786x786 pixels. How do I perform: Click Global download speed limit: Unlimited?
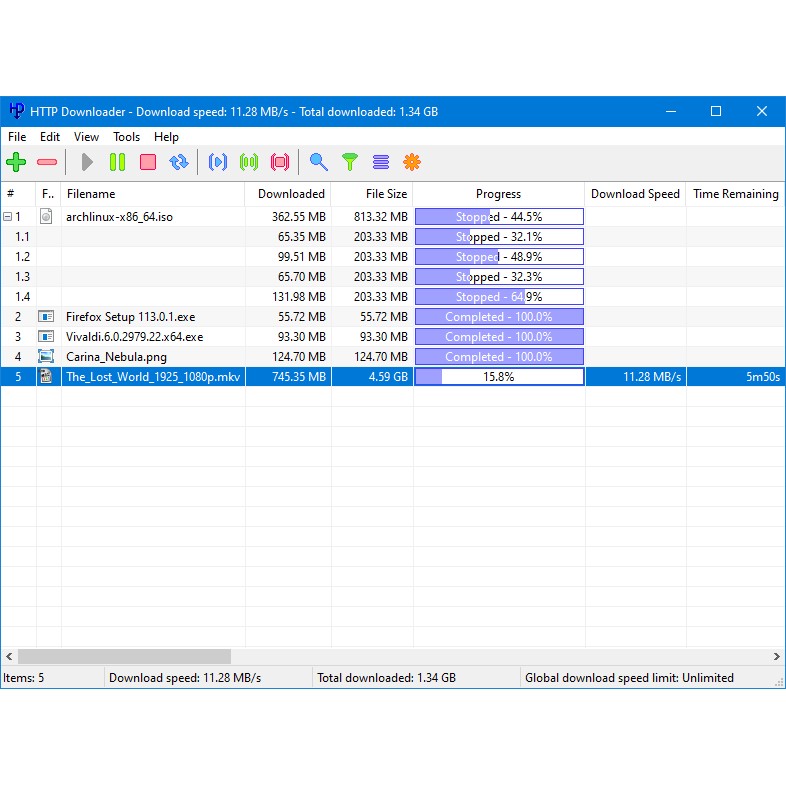pos(629,678)
